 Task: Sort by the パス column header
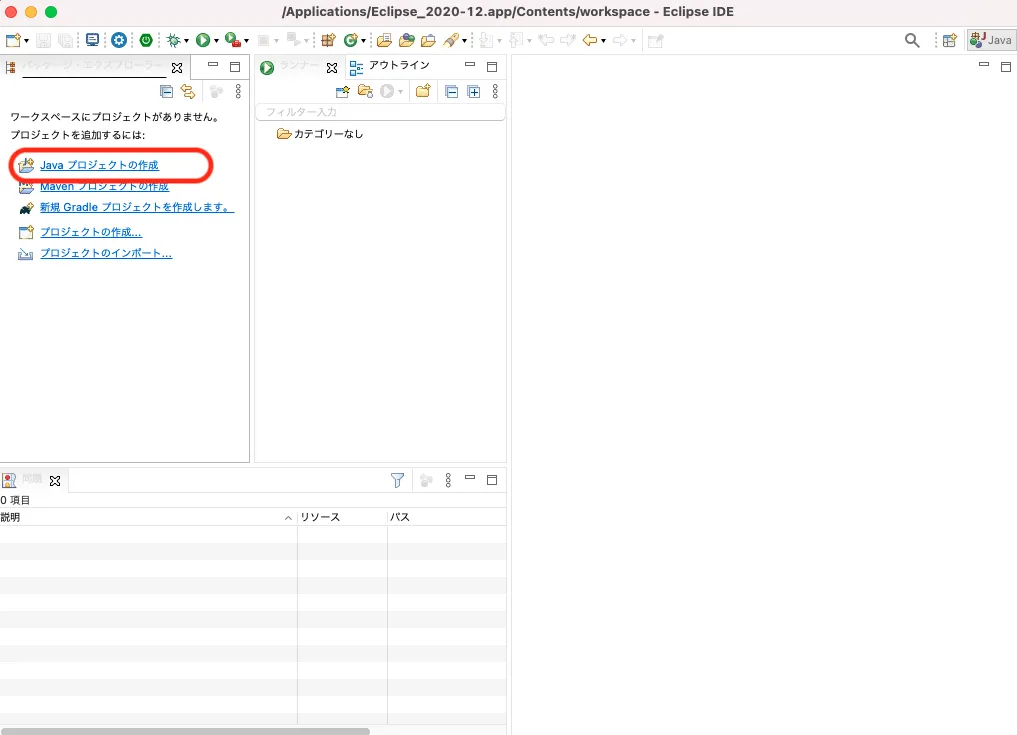[447, 517]
